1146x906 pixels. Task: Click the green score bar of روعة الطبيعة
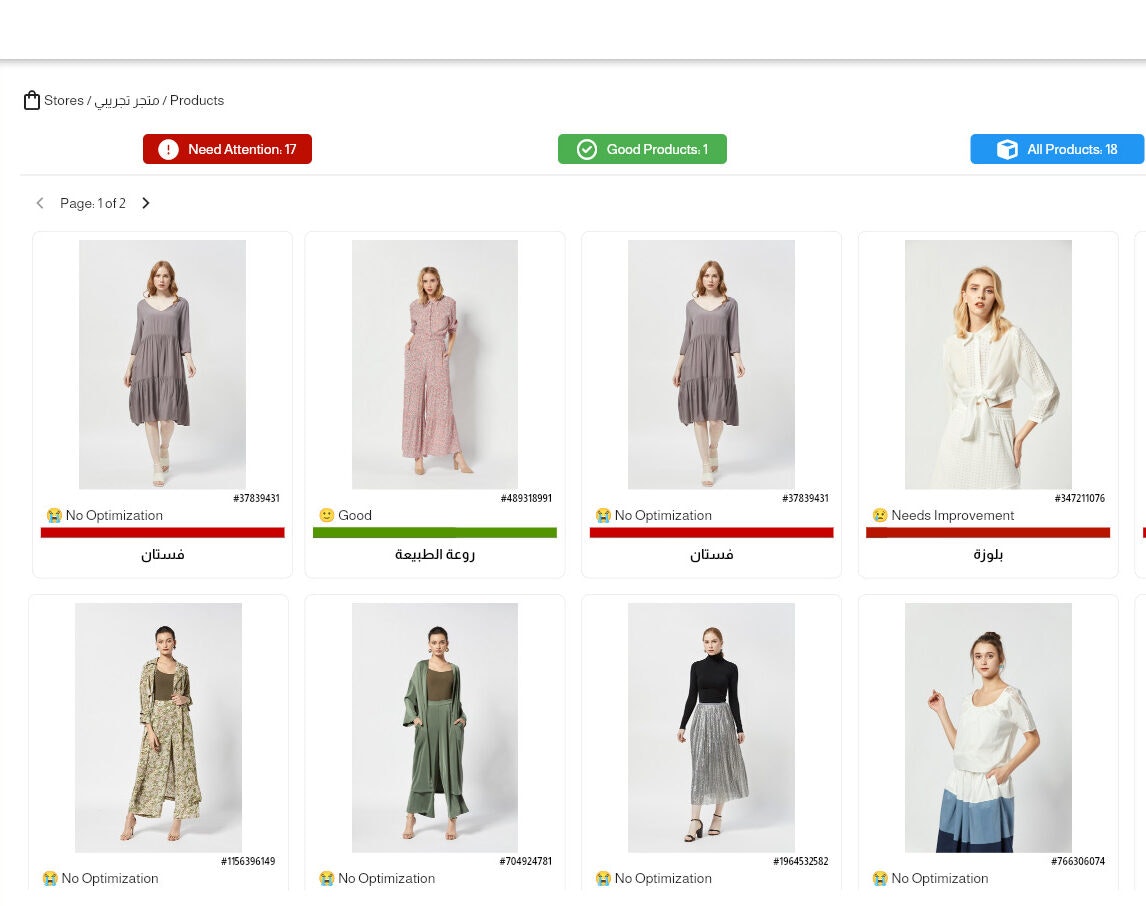point(435,533)
